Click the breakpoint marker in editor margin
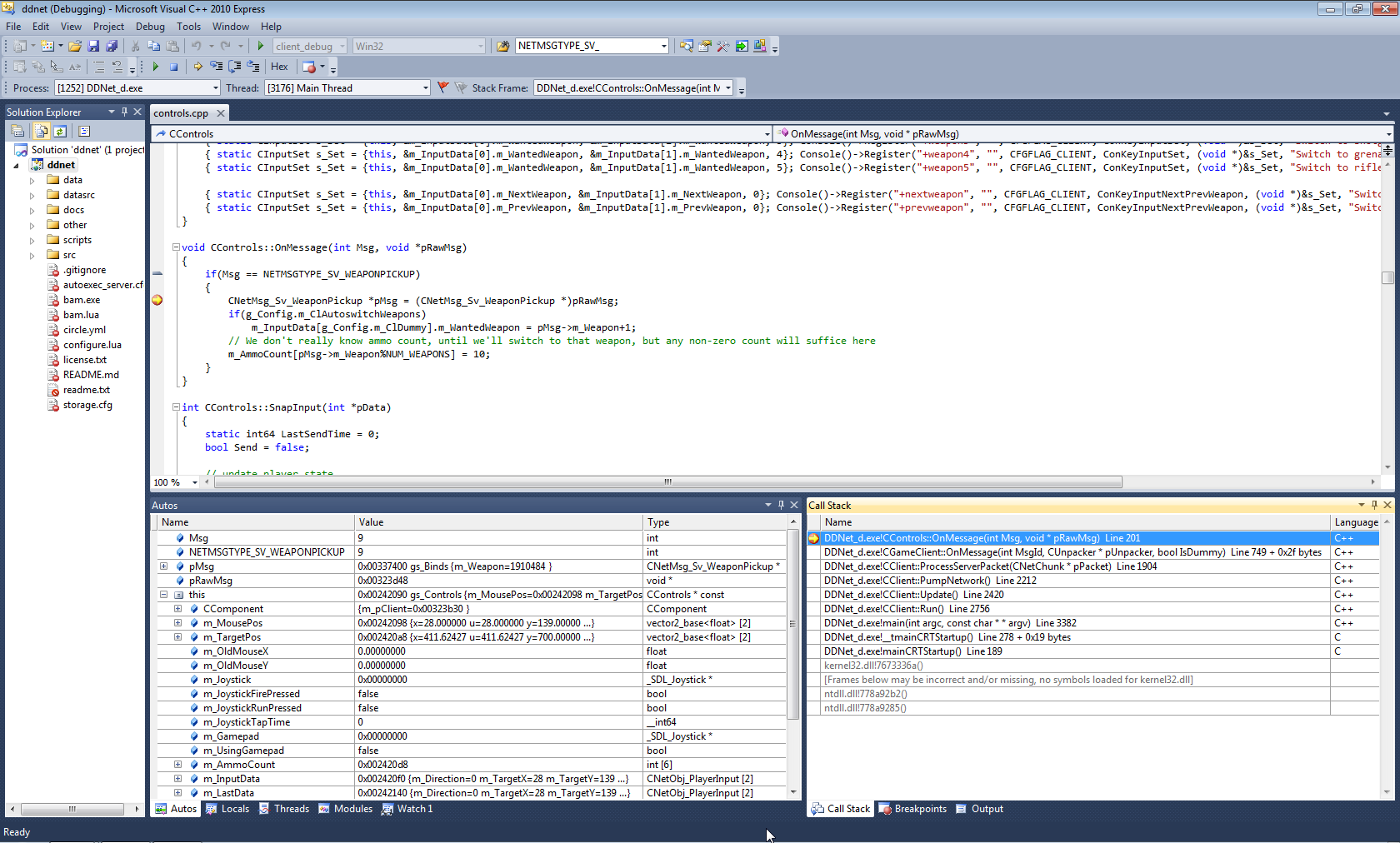This screenshot has width=1400, height=843. coord(157,300)
